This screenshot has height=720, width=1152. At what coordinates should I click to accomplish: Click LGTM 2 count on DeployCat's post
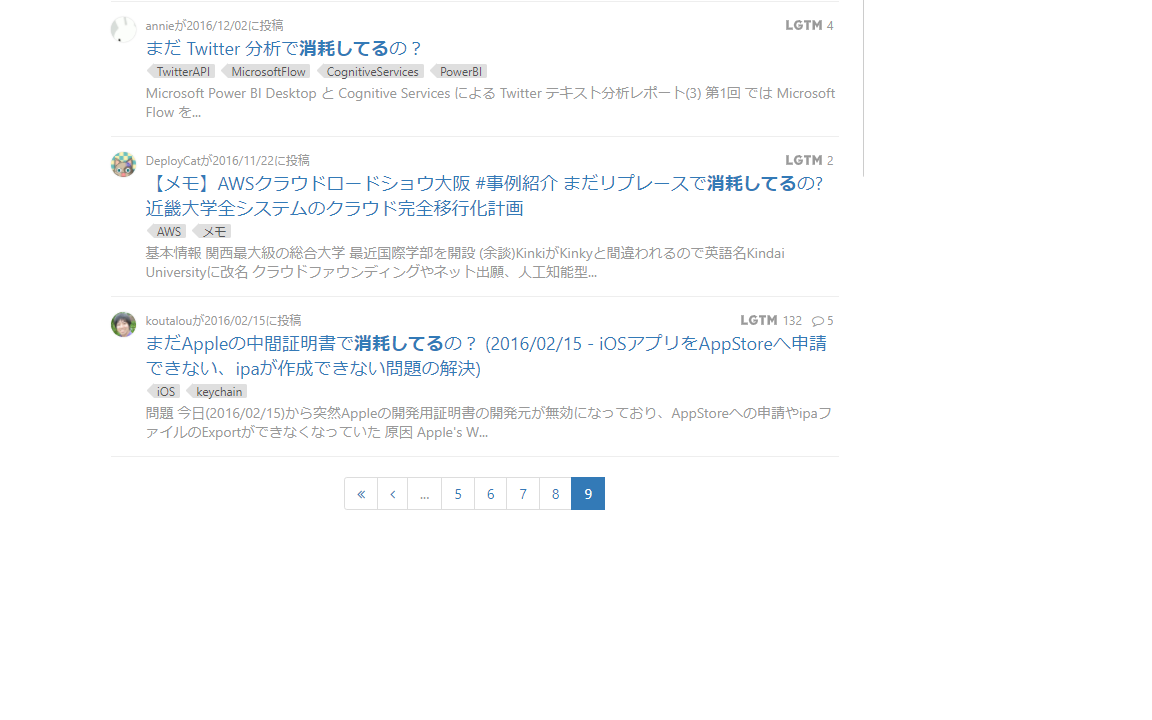tap(809, 161)
